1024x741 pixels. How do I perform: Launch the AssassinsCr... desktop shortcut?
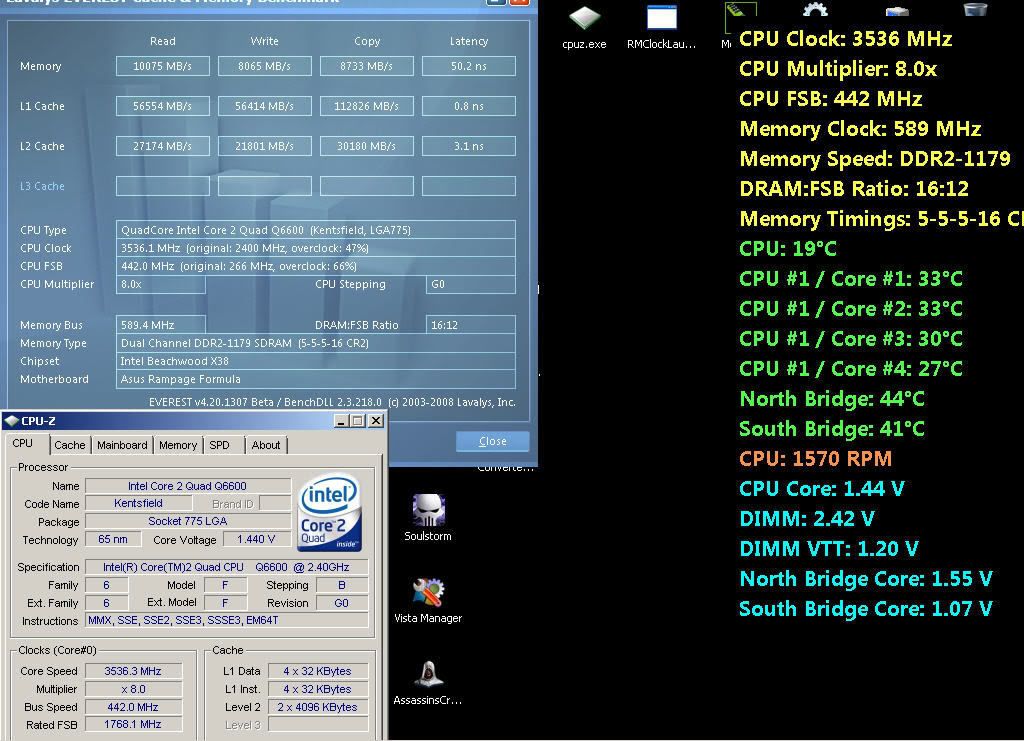click(x=428, y=683)
